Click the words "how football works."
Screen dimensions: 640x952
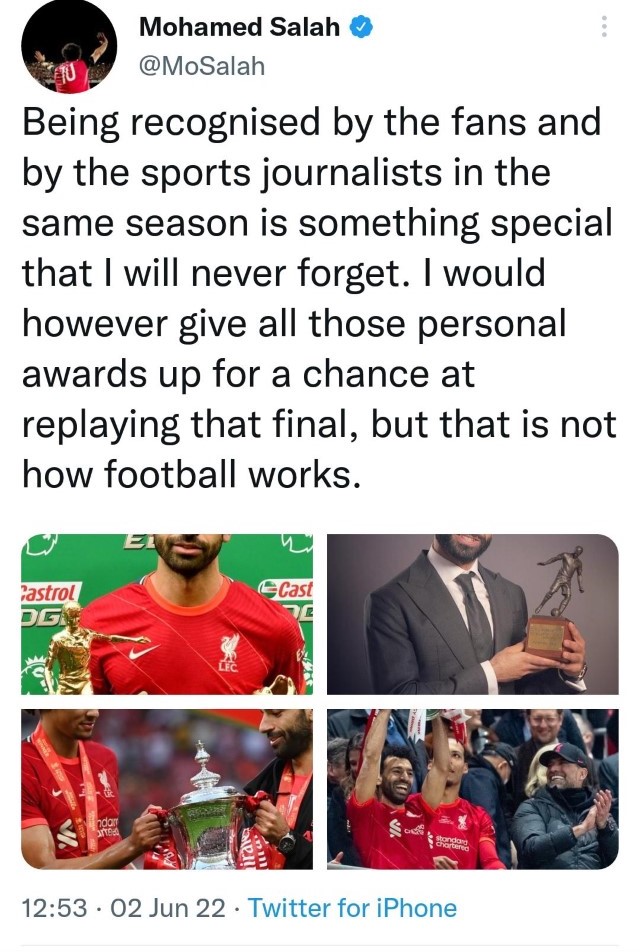tap(192, 474)
